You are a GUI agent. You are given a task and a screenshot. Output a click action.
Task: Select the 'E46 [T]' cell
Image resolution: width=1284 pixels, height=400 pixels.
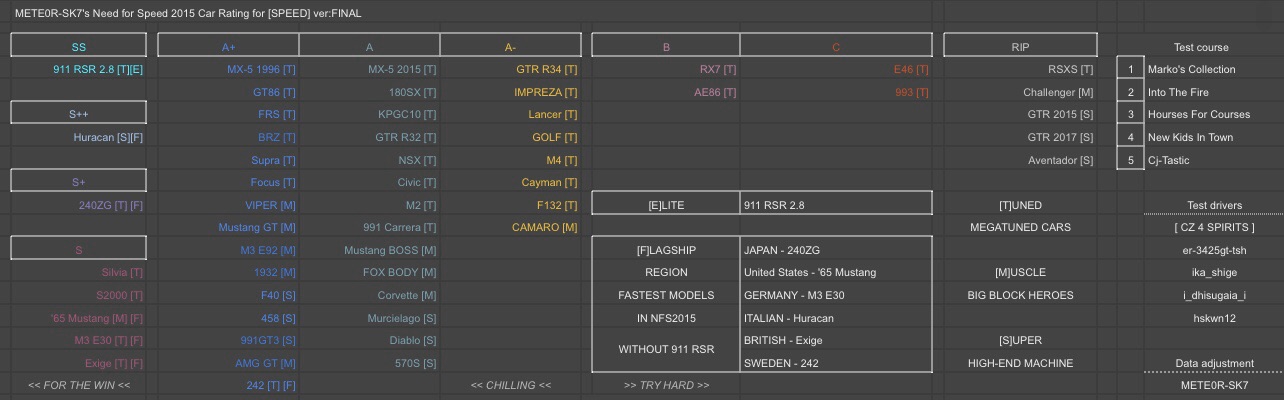click(836, 69)
